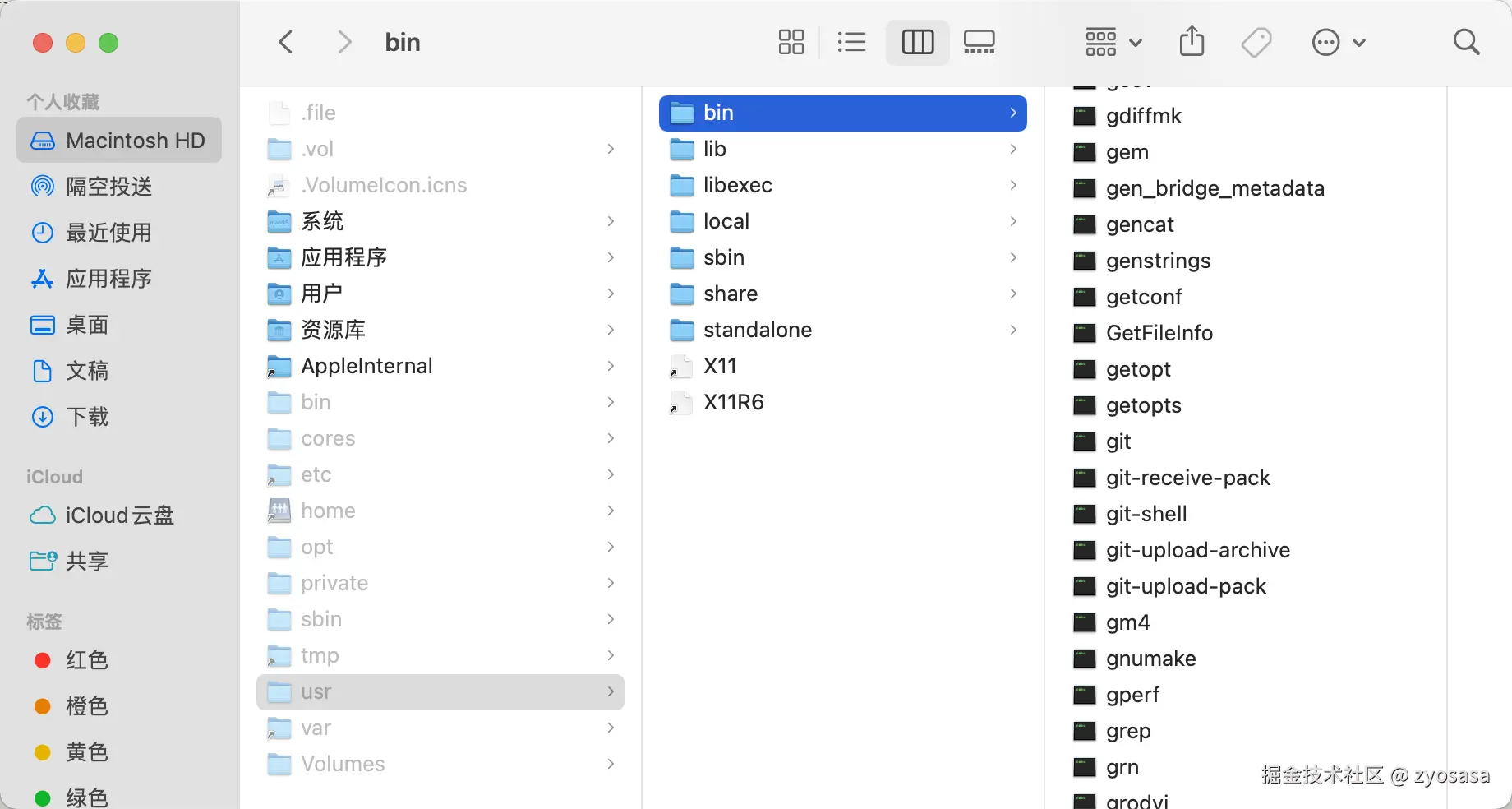Select .VolumeIcon.icns file
The image size is (1512, 809).
[440, 185]
